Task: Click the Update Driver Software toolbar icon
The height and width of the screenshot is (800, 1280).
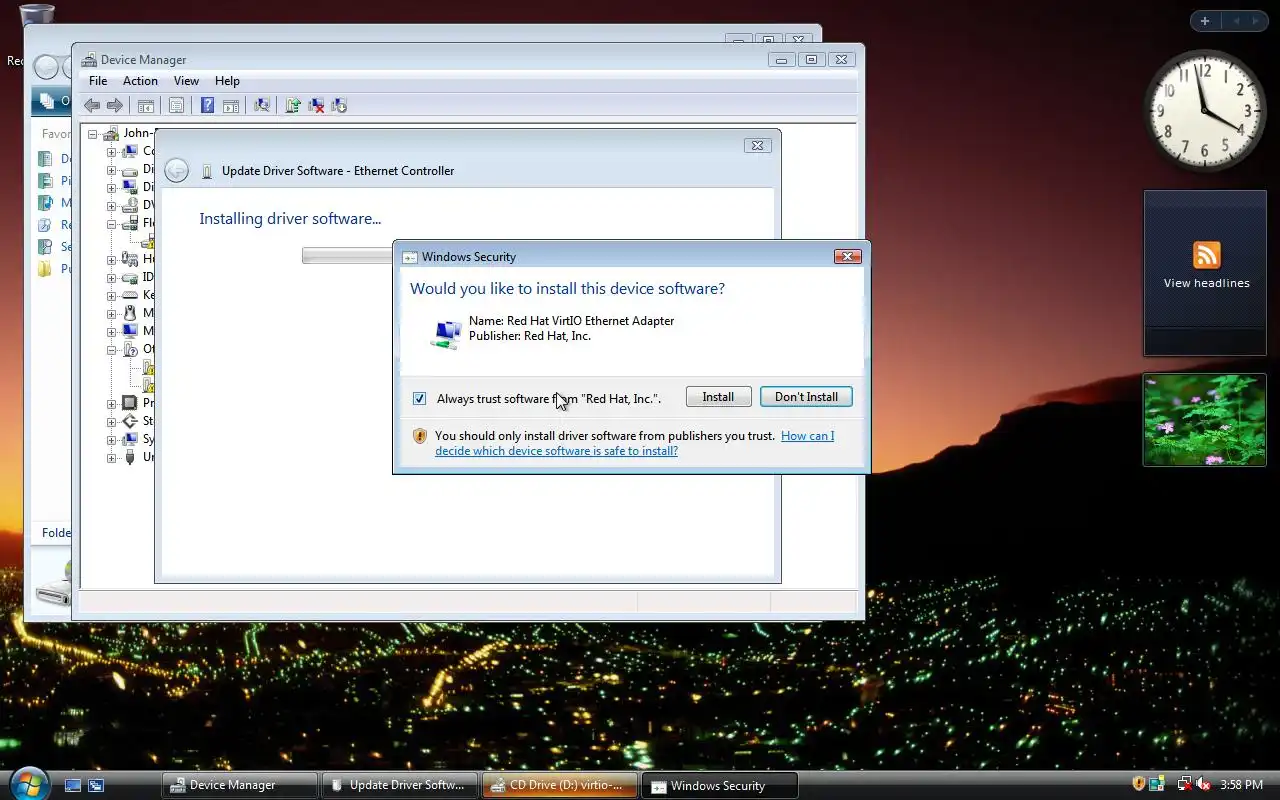Action: pos(293,105)
